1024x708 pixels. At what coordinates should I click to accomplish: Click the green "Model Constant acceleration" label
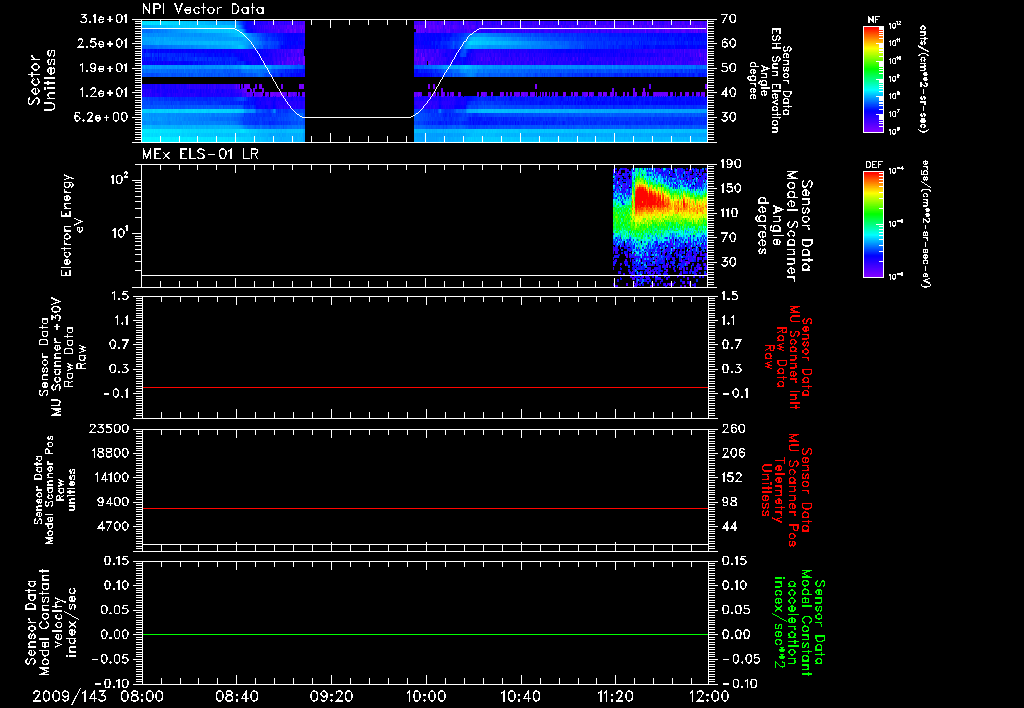tap(799, 622)
